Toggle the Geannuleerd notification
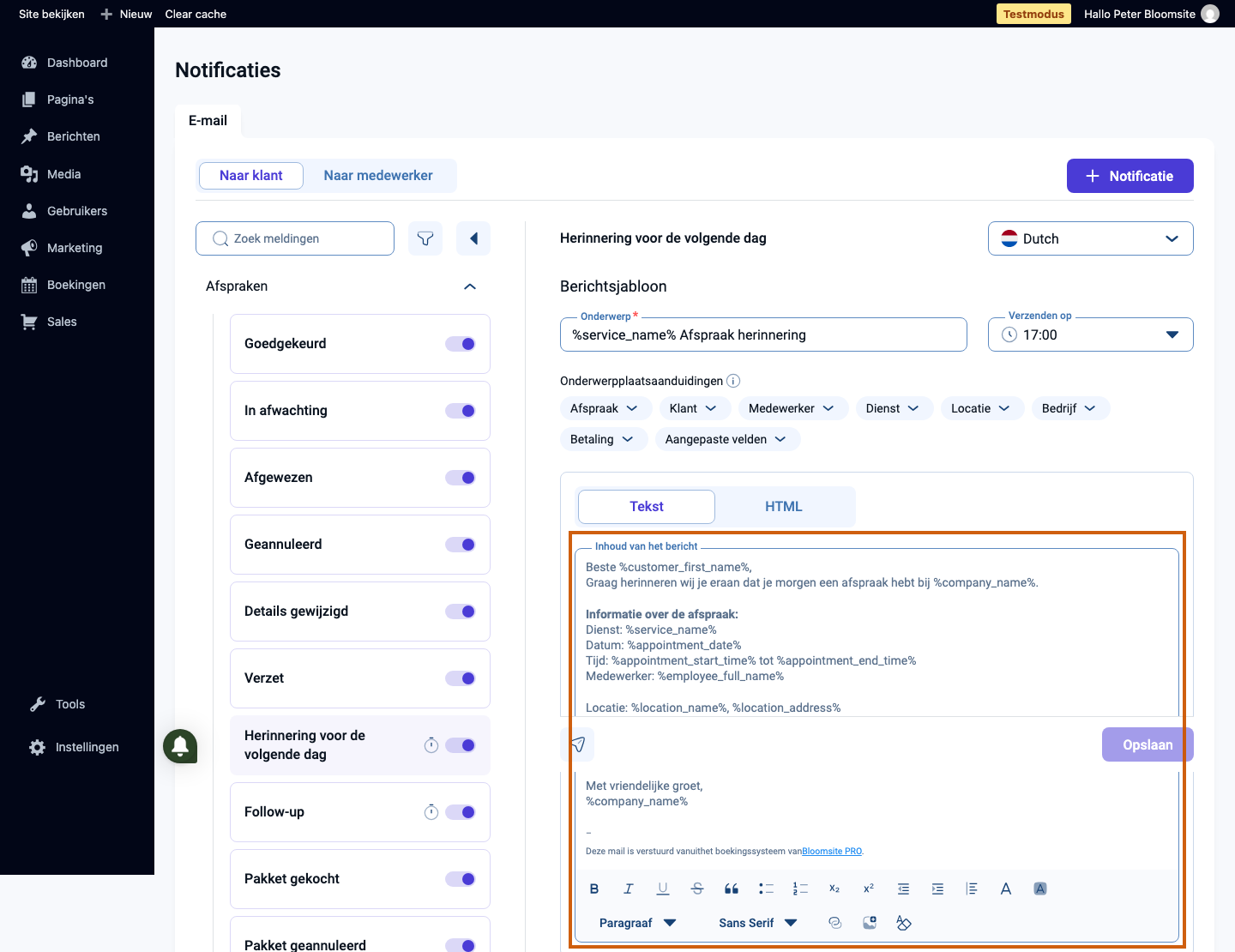 click(x=461, y=545)
